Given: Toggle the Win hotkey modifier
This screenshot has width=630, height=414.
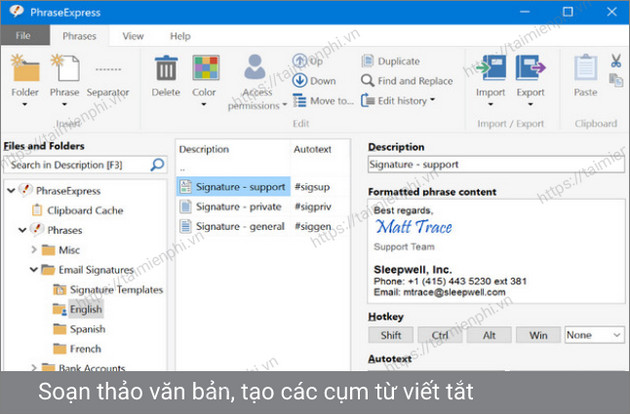Looking at the screenshot, I should (538, 335).
